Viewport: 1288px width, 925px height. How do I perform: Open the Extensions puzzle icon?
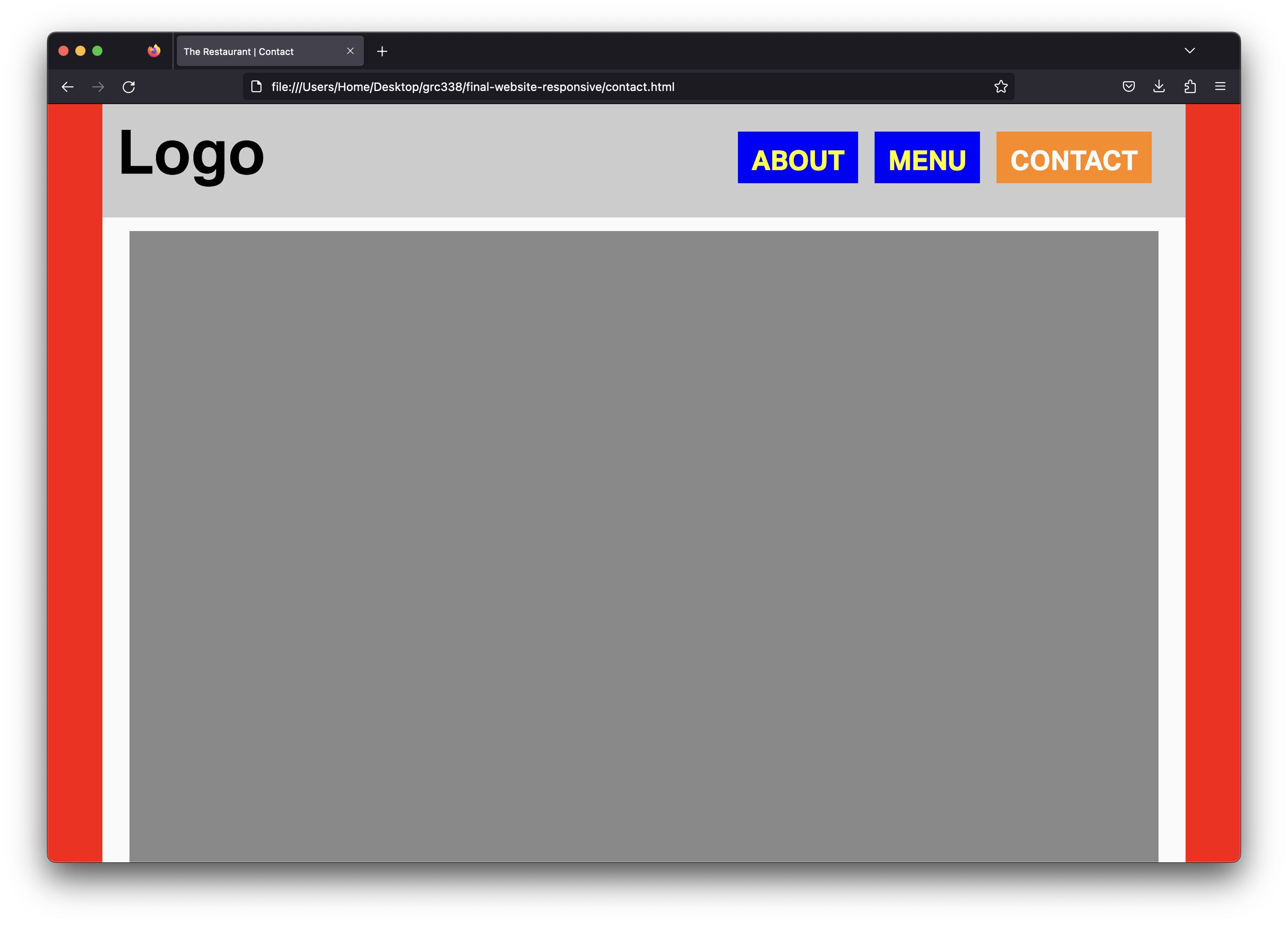[x=1190, y=86]
